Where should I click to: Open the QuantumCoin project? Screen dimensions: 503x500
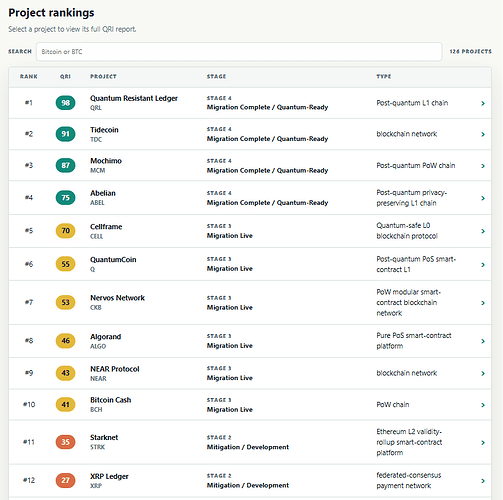(113, 259)
